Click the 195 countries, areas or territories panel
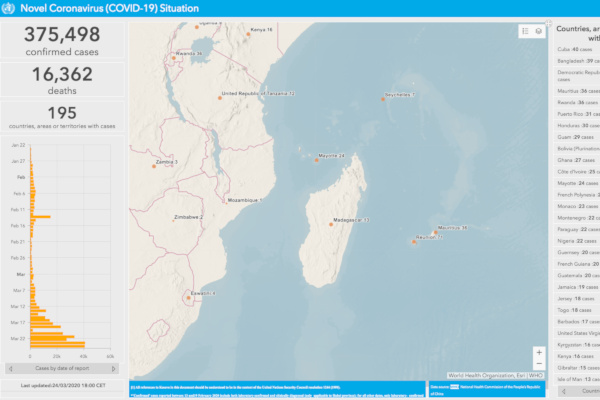 click(62, 116)
